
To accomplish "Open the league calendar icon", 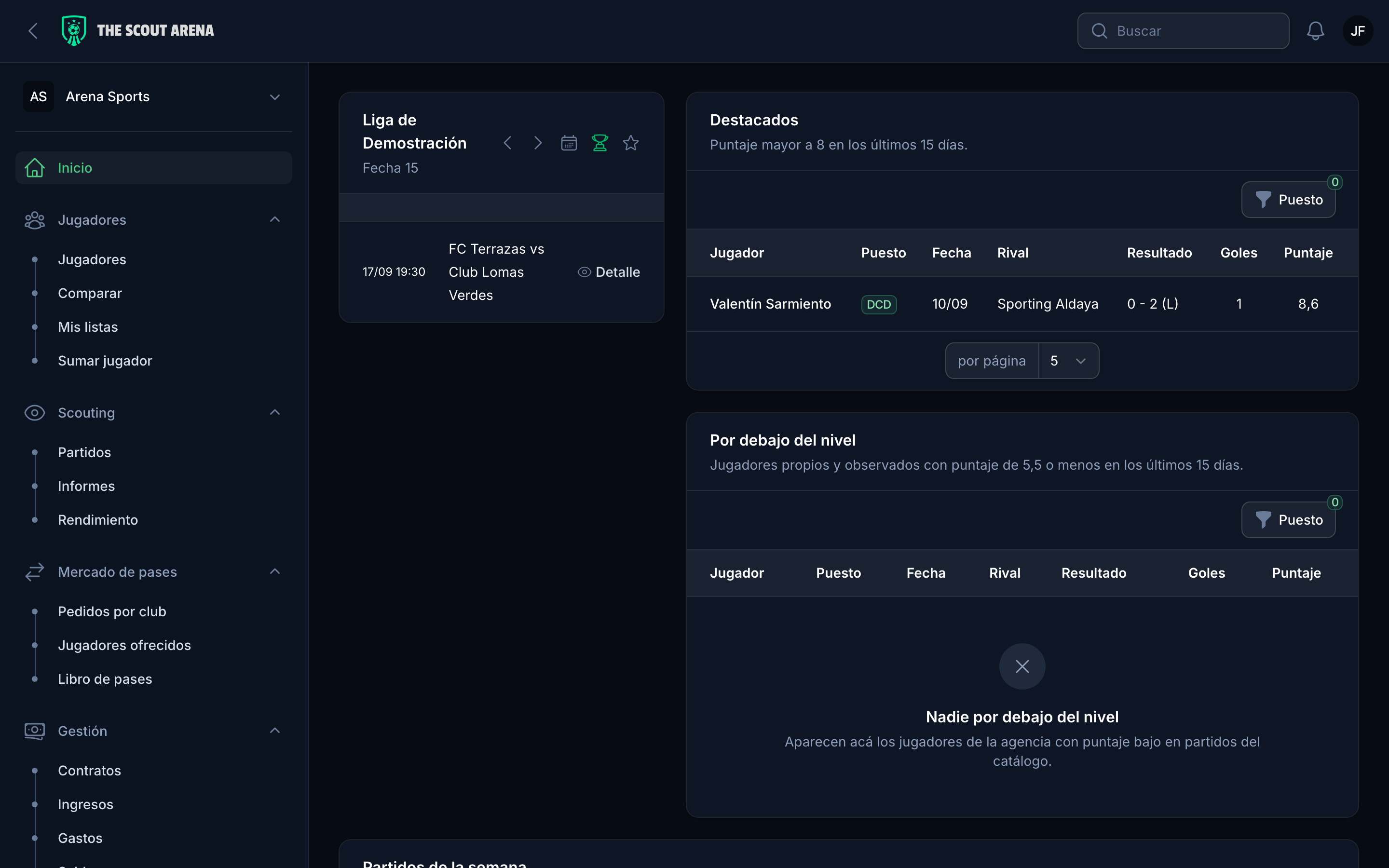I will 569,143.
